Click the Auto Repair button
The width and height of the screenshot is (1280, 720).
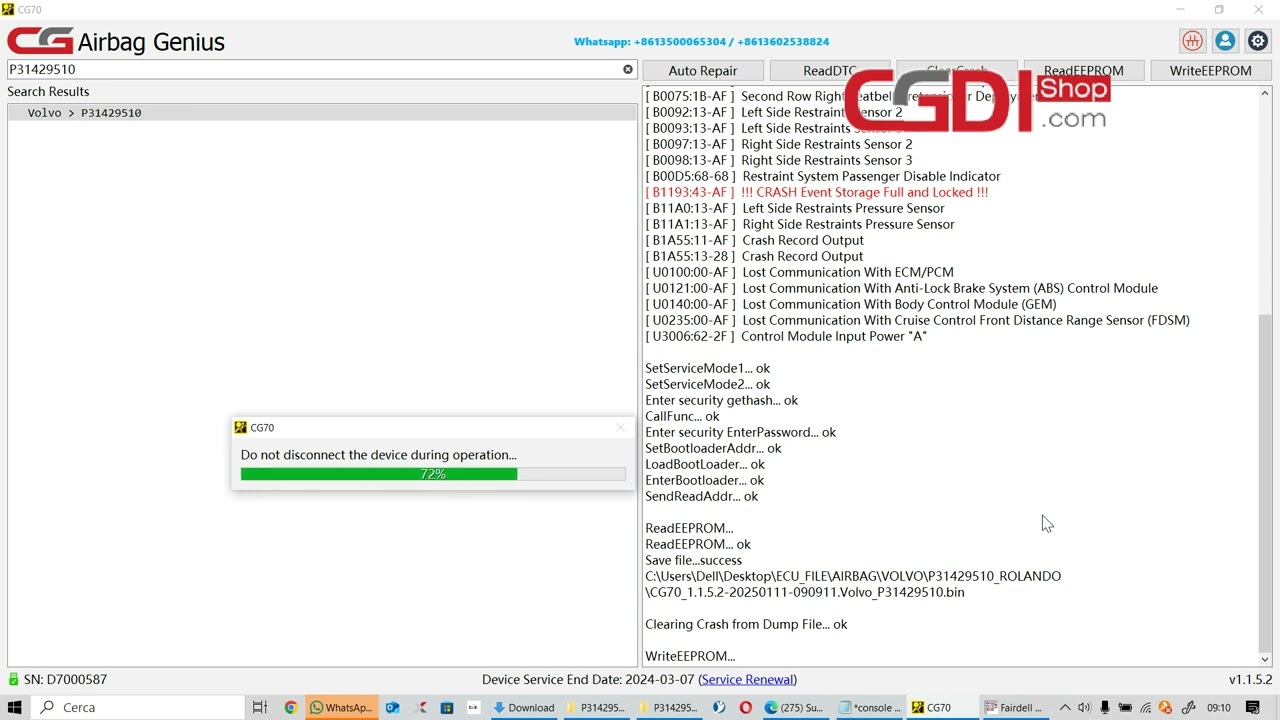tap(703, 70)
